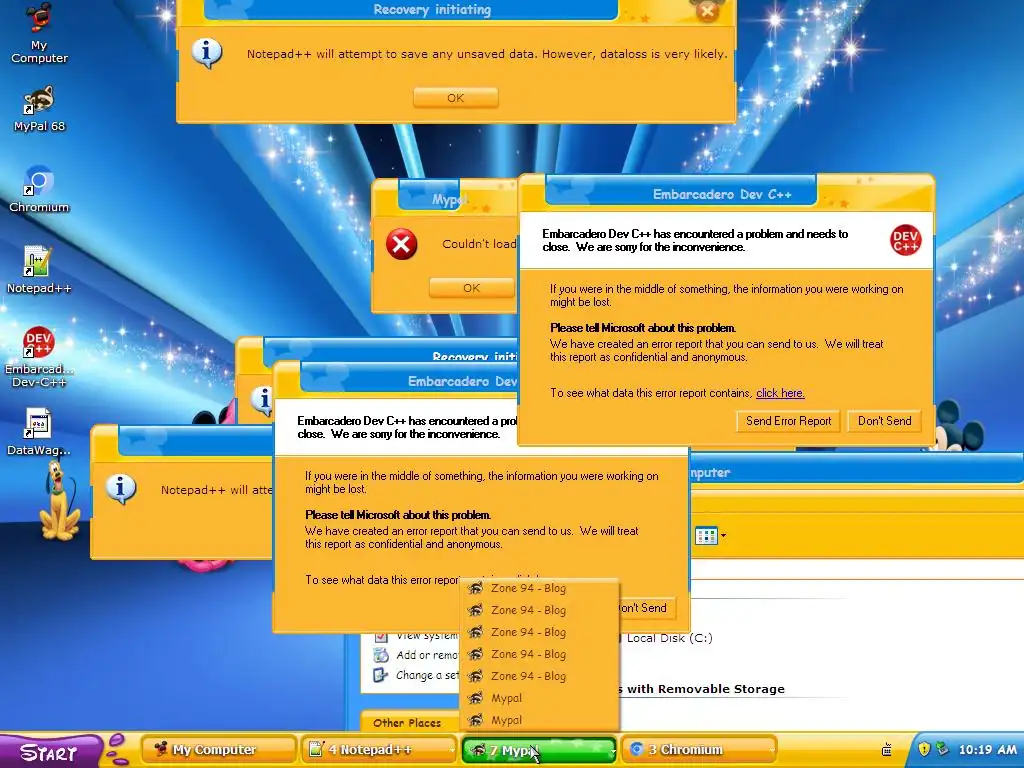Click the info icon in left Notepad++ dialog

click(x=120, y=488)
